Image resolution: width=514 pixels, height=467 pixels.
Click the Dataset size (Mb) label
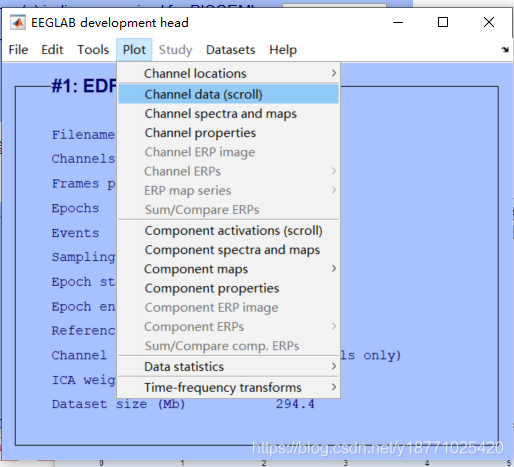(x=118, y=404)
